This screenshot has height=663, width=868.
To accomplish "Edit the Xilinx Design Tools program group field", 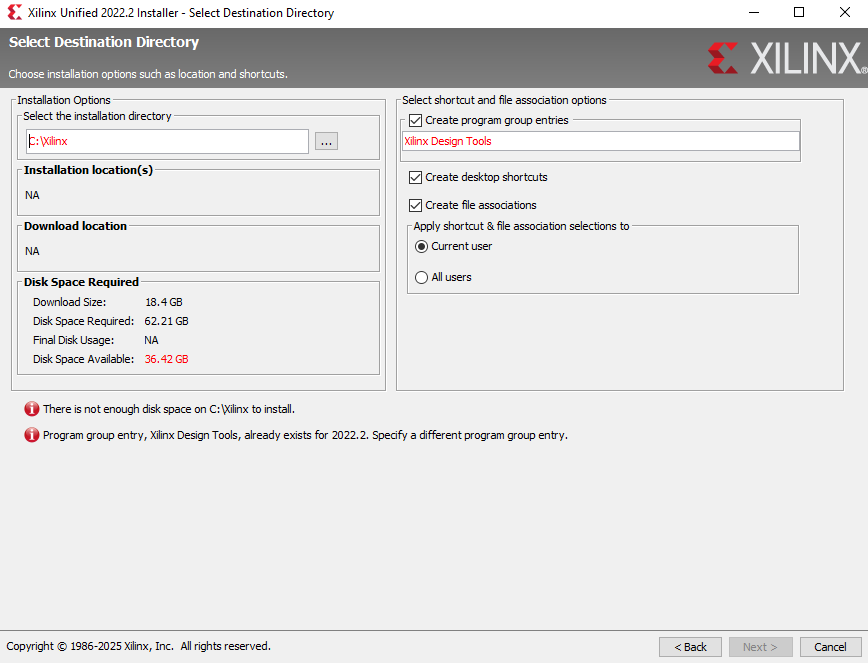I will point(601,141).
